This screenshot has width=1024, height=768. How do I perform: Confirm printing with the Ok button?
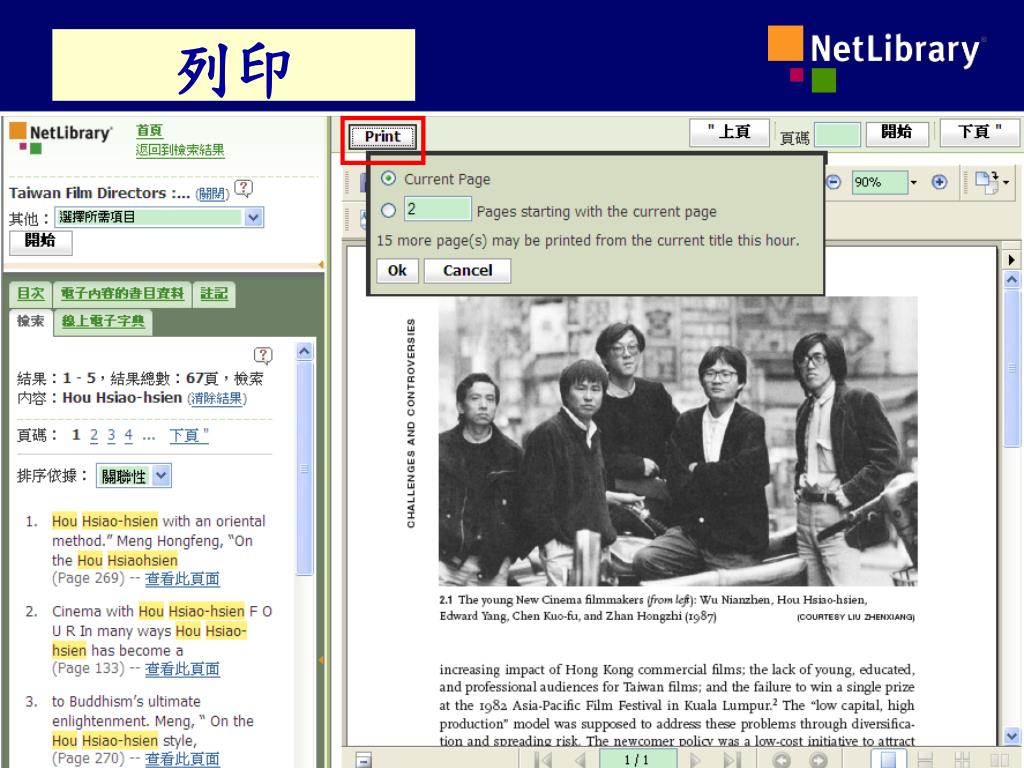[x=397, y=270]
